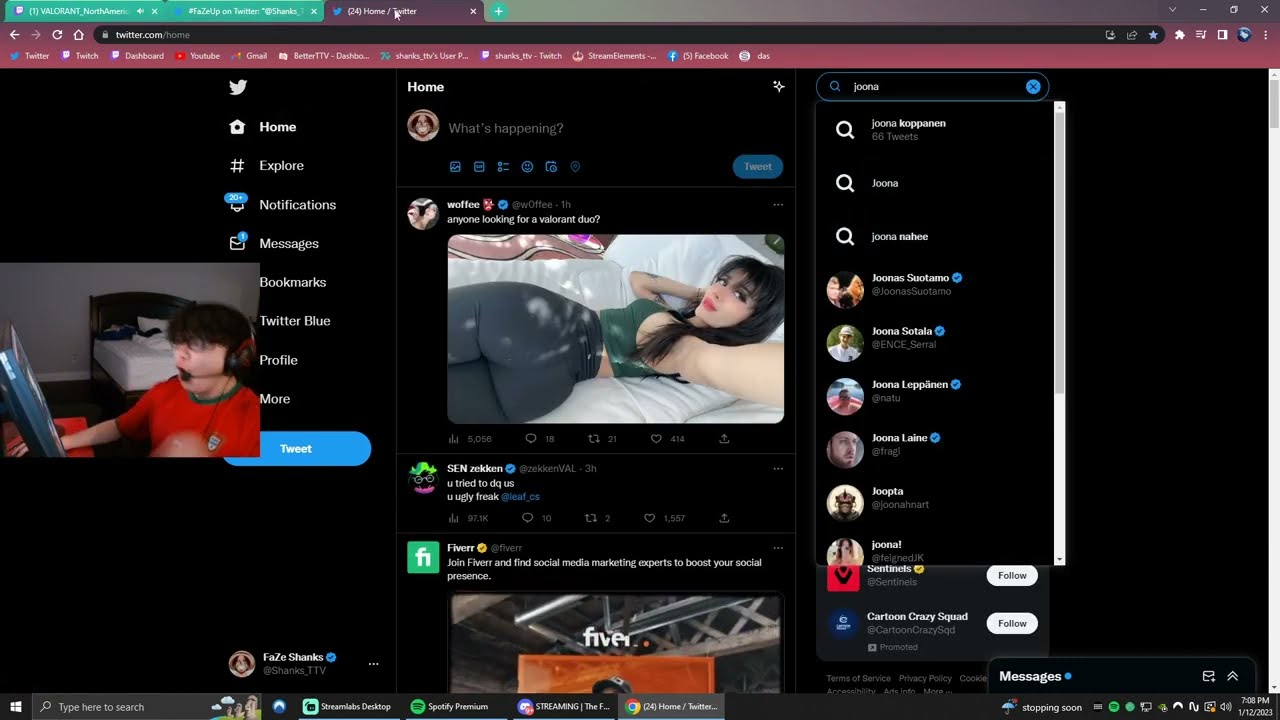The height and width of the screenshot is (720, 1280).
Task: Open the Joopta @joonahnart result
Action: click(x=934, y=503)
